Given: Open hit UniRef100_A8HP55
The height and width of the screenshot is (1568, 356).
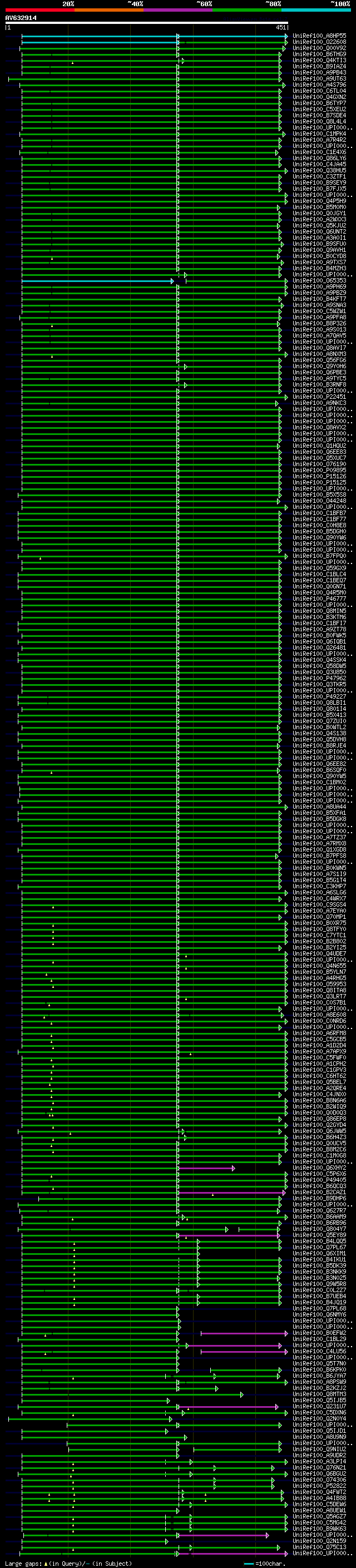Looking at the screenshot, I should tap(319, 36).
